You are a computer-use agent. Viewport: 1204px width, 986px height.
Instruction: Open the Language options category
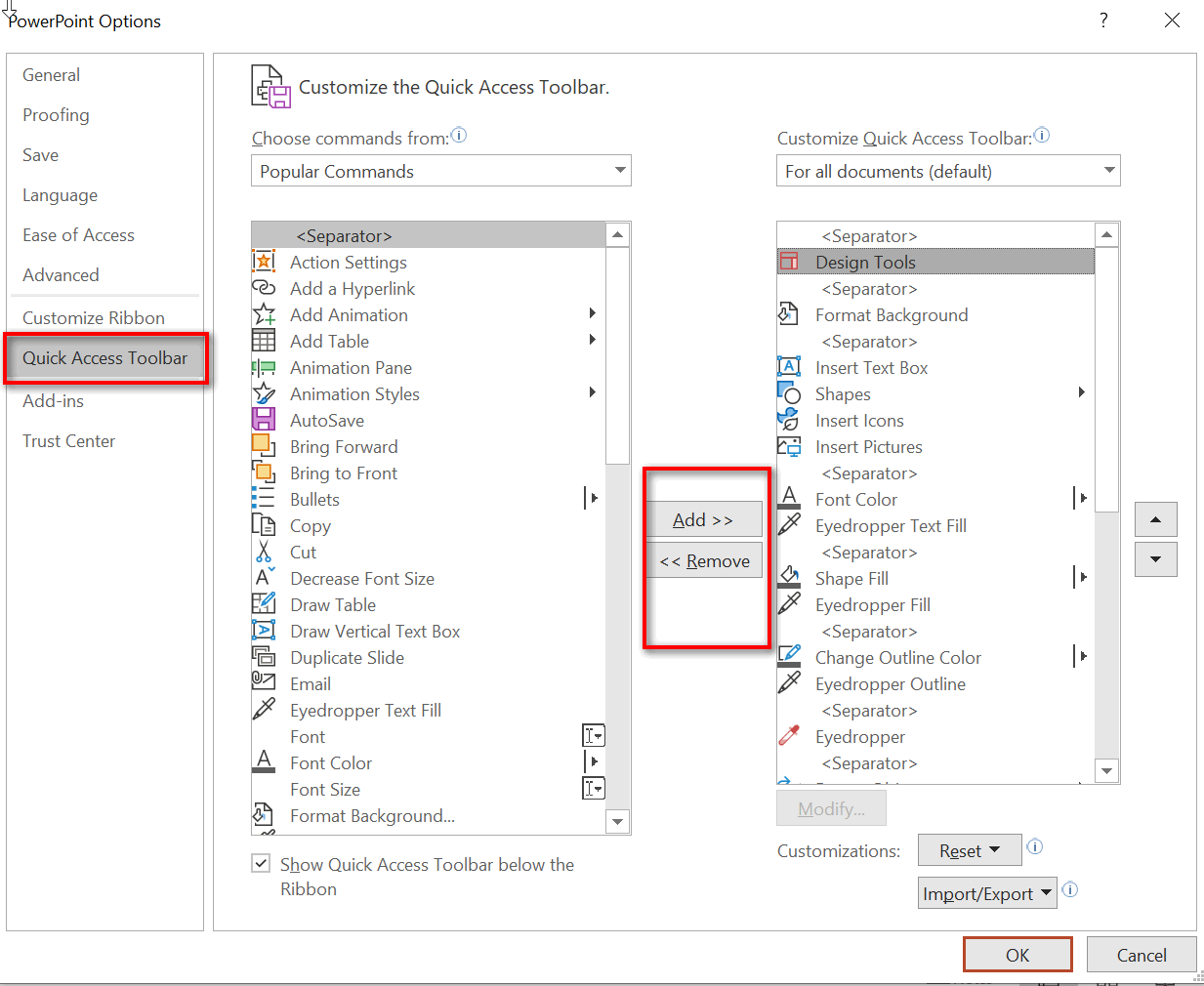click(x=60, y=195)
